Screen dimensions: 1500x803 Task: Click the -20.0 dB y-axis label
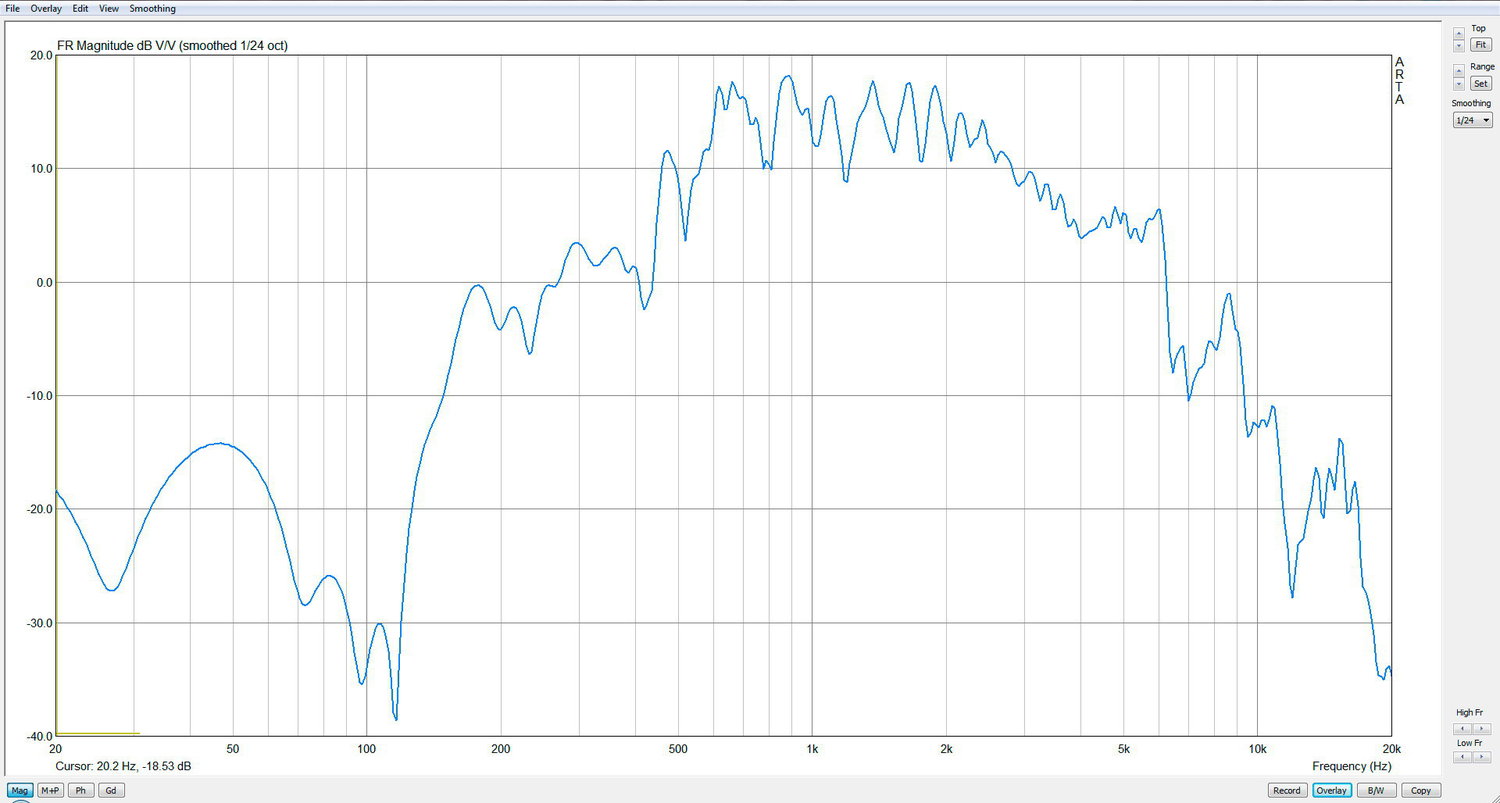coord(39,510)
